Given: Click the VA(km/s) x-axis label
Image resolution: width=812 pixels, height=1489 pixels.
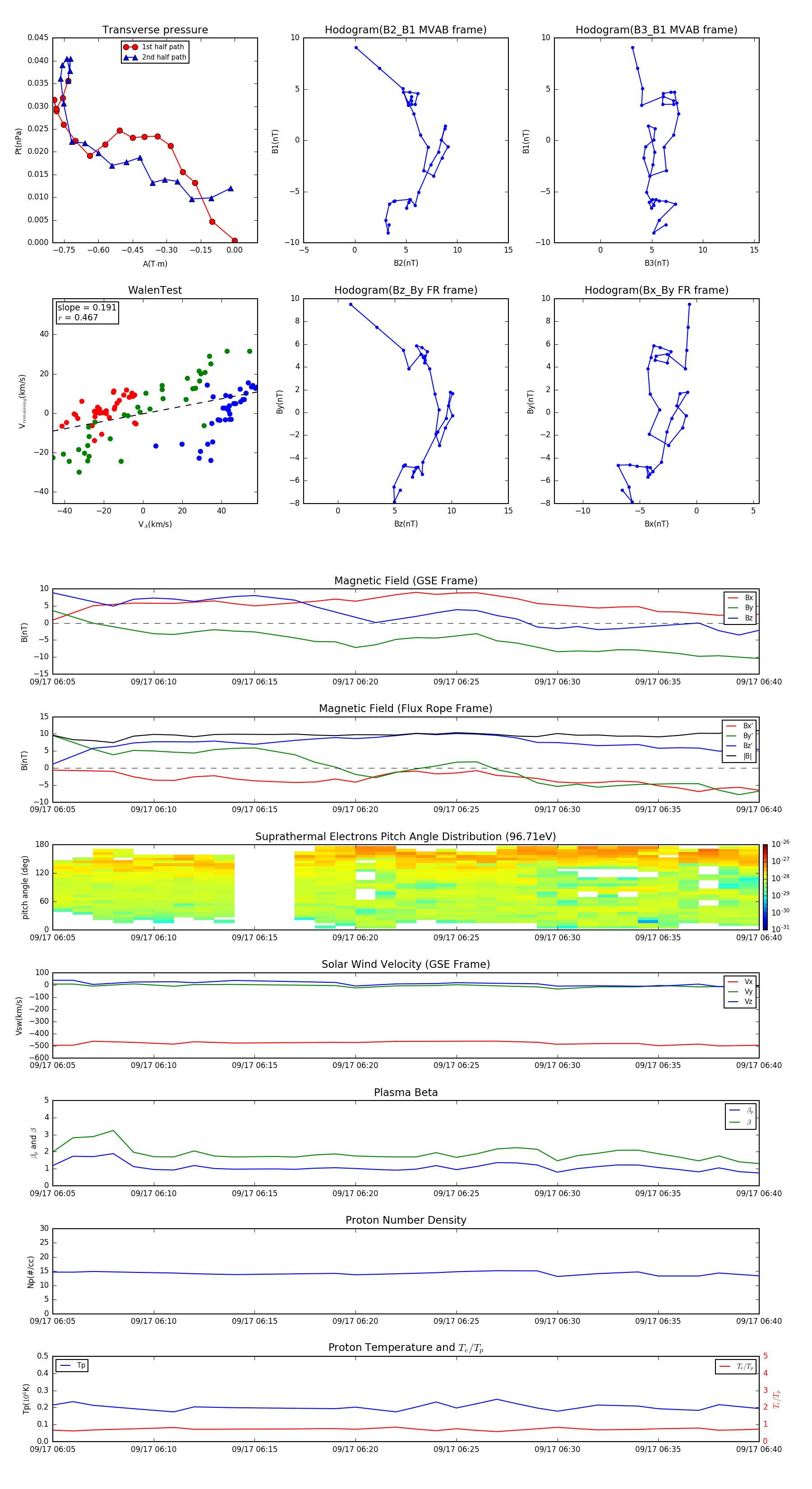Looking at the screenshot, I should [x=155, y=524].
